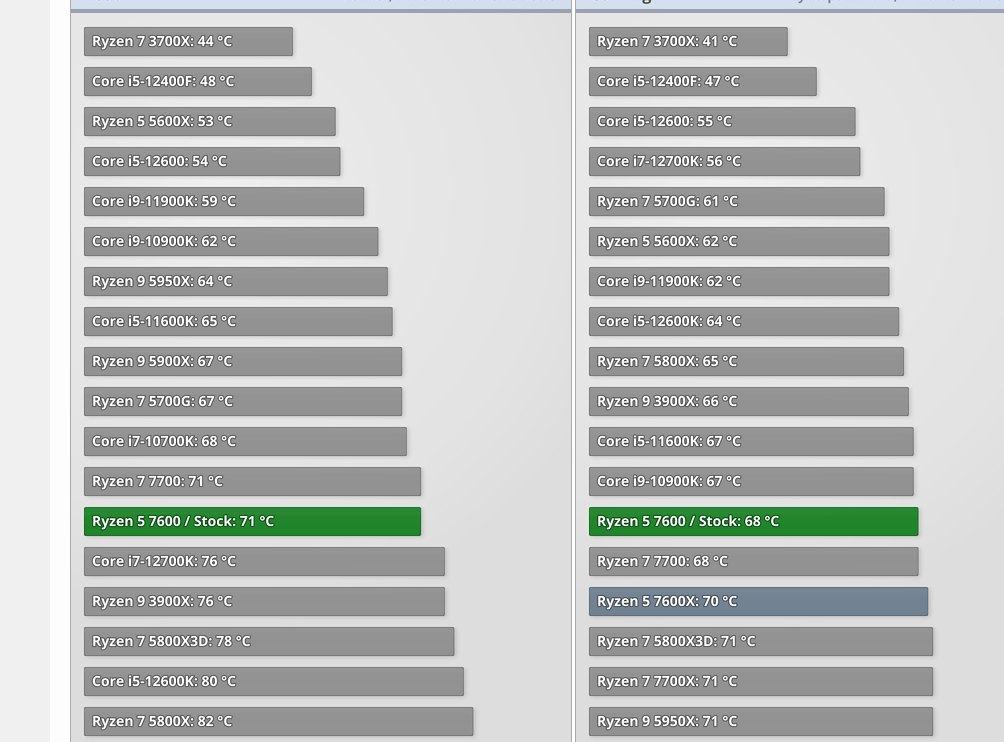Select the right chart bar Ryzen 9 5950X: 71 °C
The width and height of the screenshot is (1004, 742).
click(x=761, y=722)
